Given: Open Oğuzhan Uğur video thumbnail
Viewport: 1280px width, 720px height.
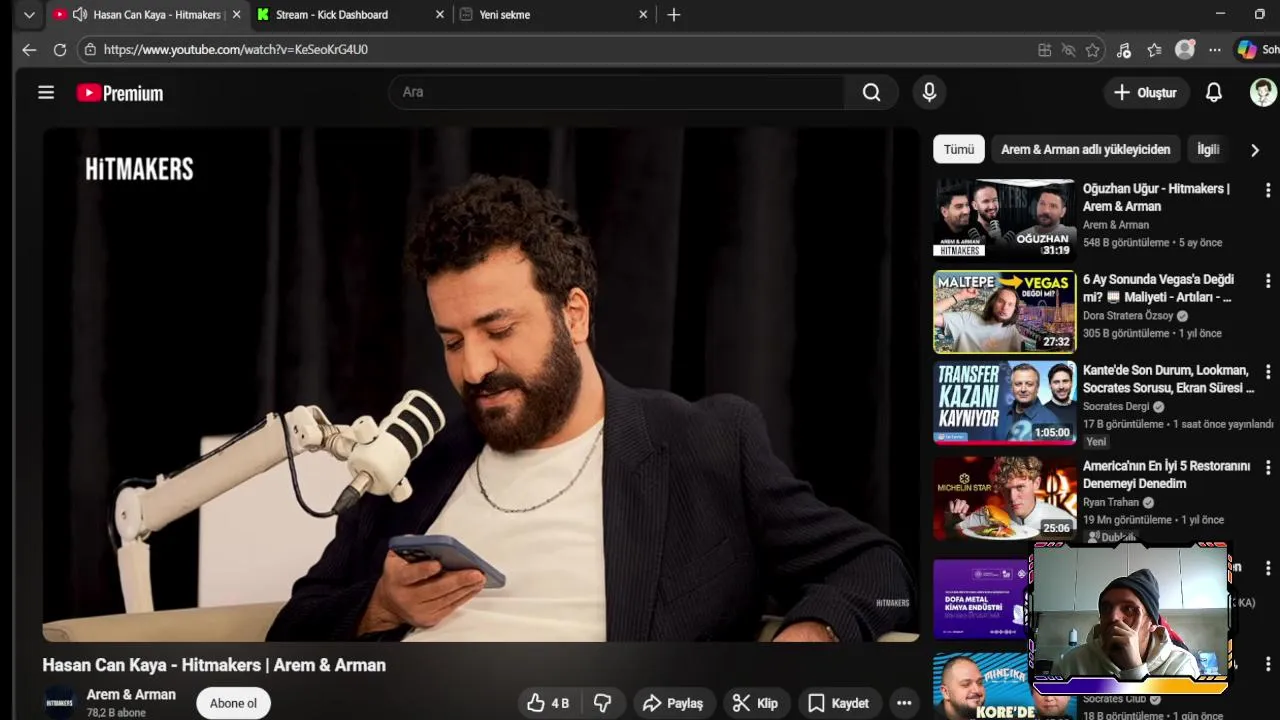Looking at the screenshot, I should [1004, 218].
